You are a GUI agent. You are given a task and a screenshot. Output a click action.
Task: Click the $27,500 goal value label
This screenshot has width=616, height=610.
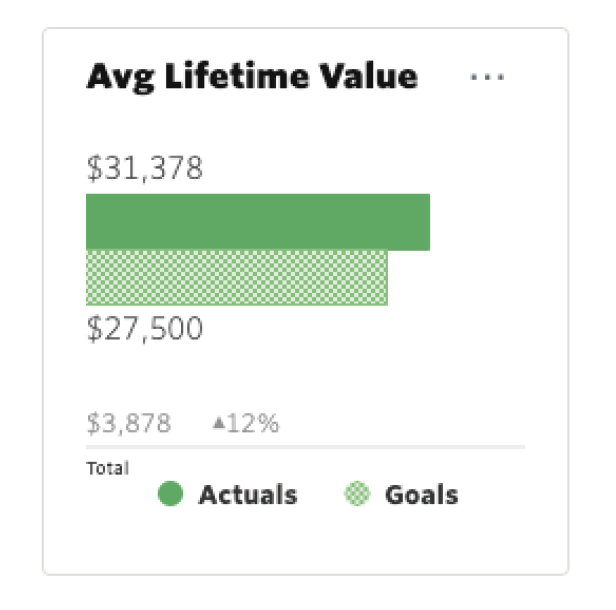pos(145,329)
